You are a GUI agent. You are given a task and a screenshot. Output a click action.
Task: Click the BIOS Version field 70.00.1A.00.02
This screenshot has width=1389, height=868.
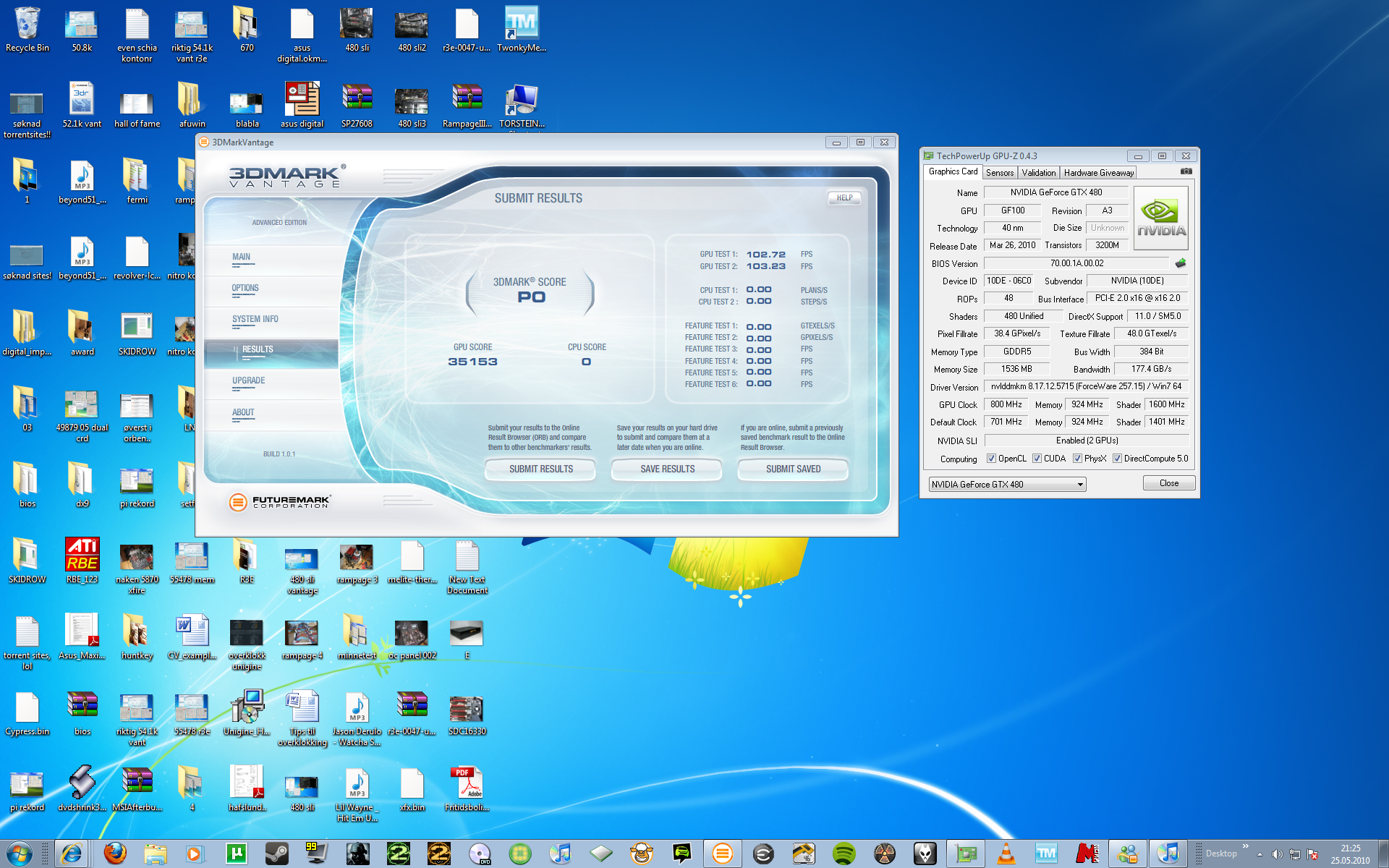tap(1076, 263)
